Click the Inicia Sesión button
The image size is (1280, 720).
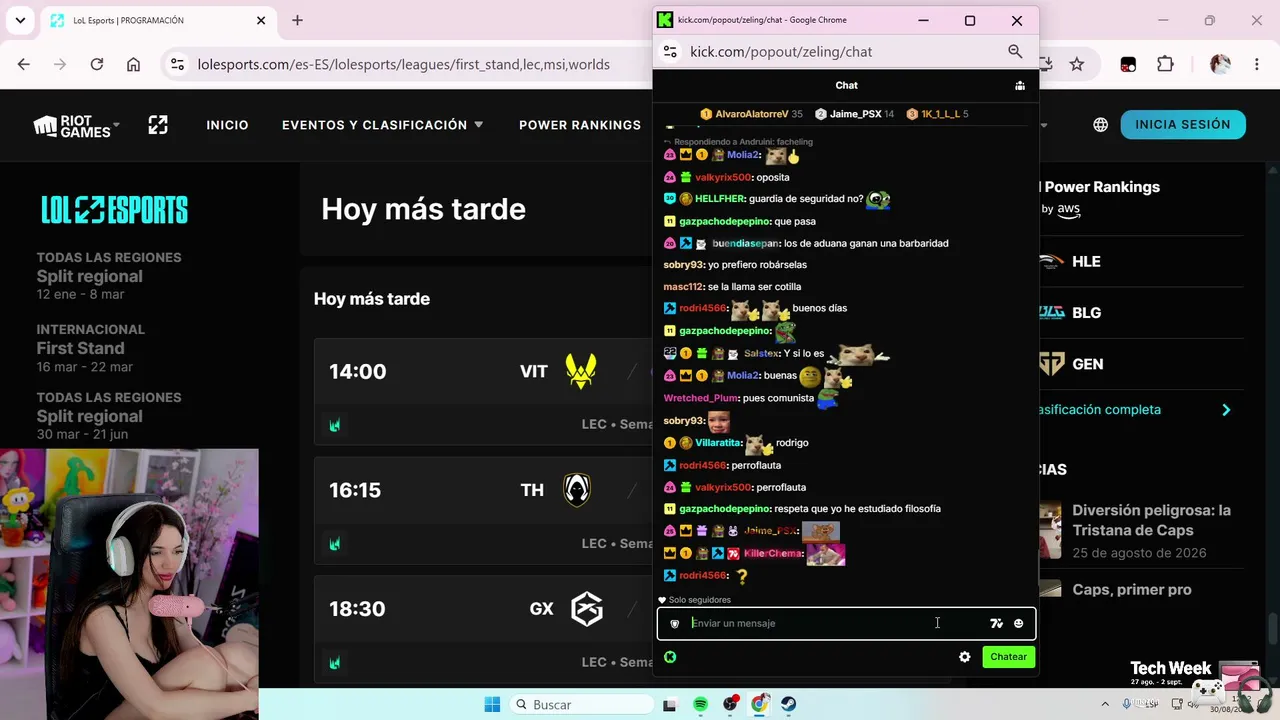pos(1183,125)
